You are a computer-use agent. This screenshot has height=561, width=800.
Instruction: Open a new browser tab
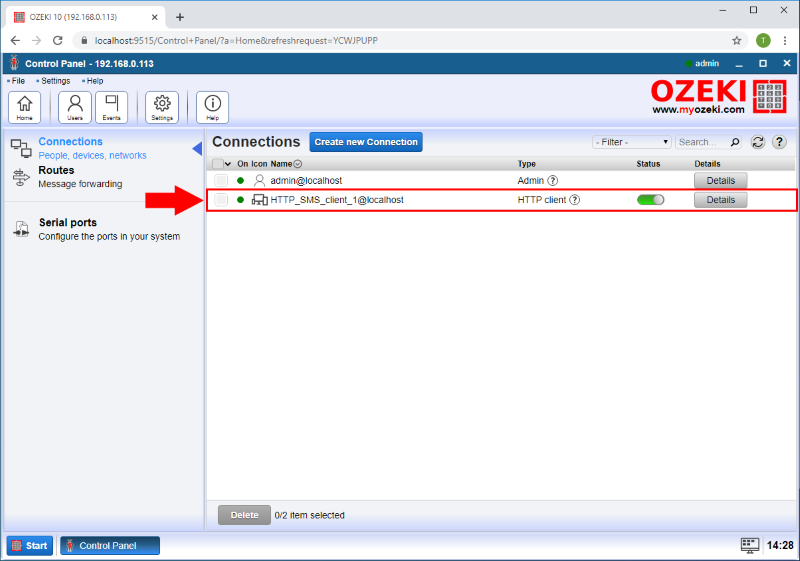(180, 17)
